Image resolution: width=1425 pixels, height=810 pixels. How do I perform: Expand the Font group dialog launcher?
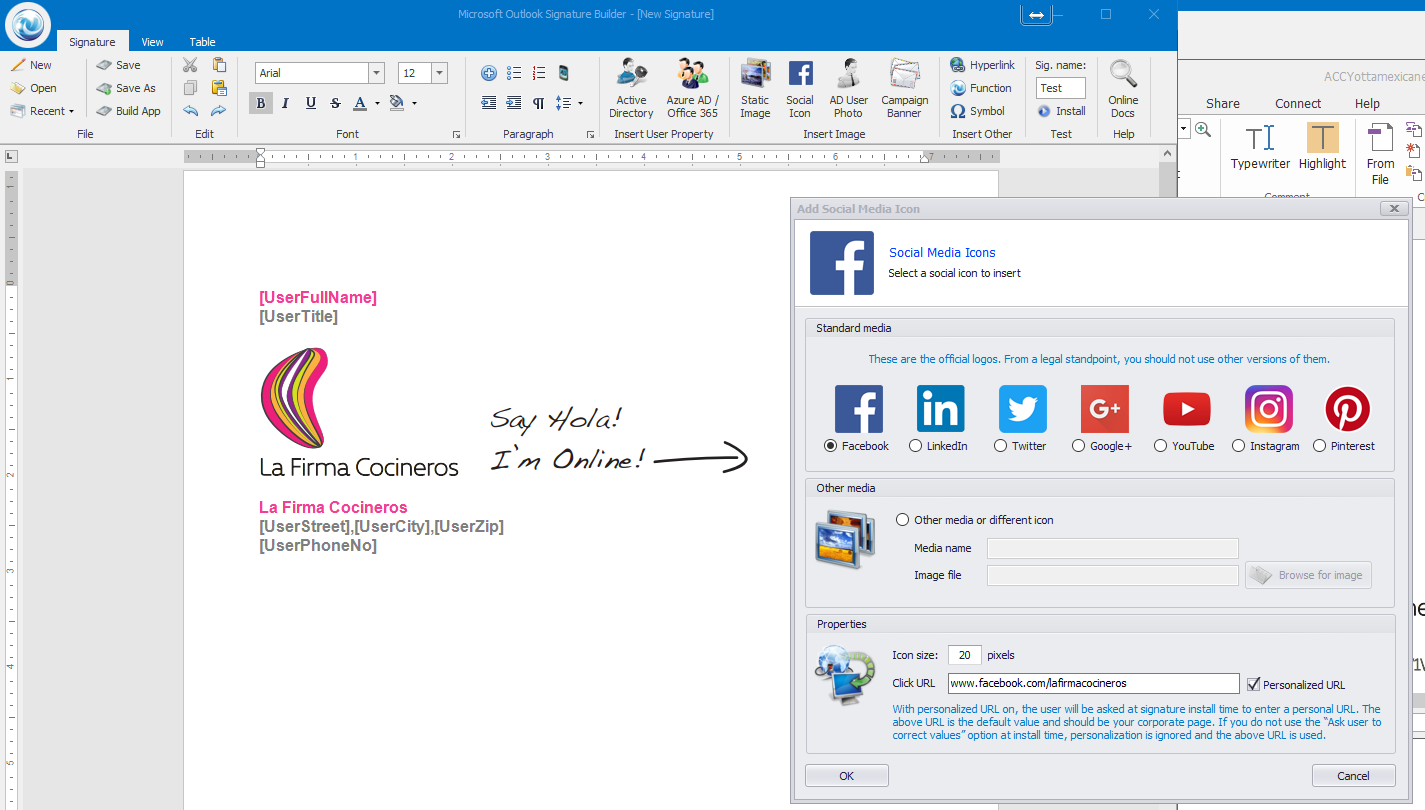[457, 134]
